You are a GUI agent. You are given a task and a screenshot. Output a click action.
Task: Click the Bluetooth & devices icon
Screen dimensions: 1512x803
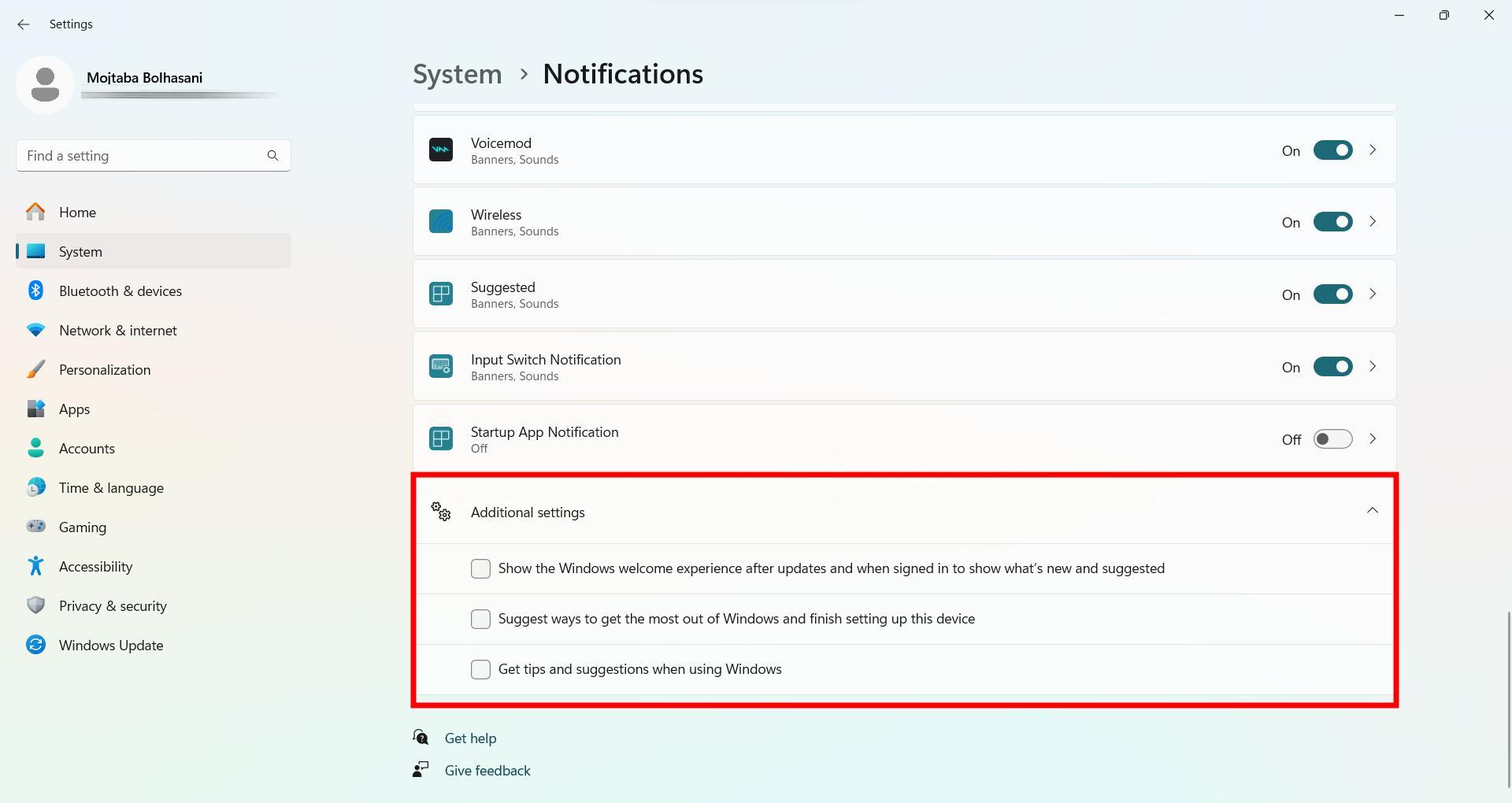35,290
